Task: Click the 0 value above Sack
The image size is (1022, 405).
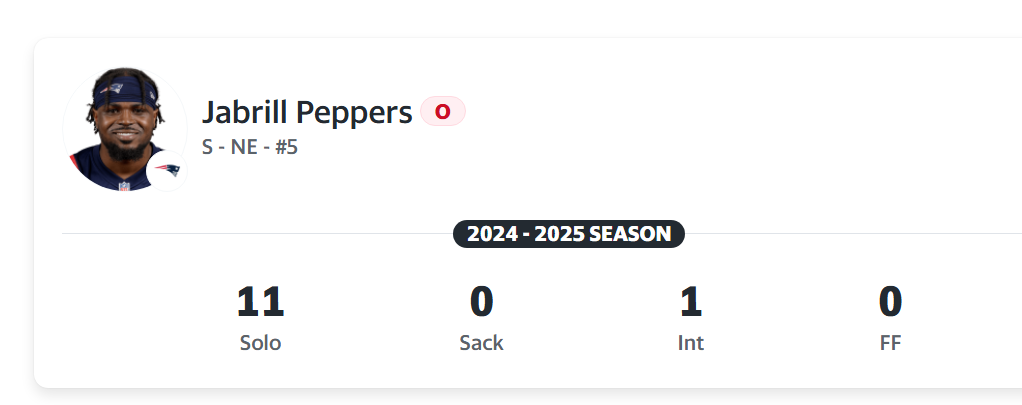Action: coord(481,302)
